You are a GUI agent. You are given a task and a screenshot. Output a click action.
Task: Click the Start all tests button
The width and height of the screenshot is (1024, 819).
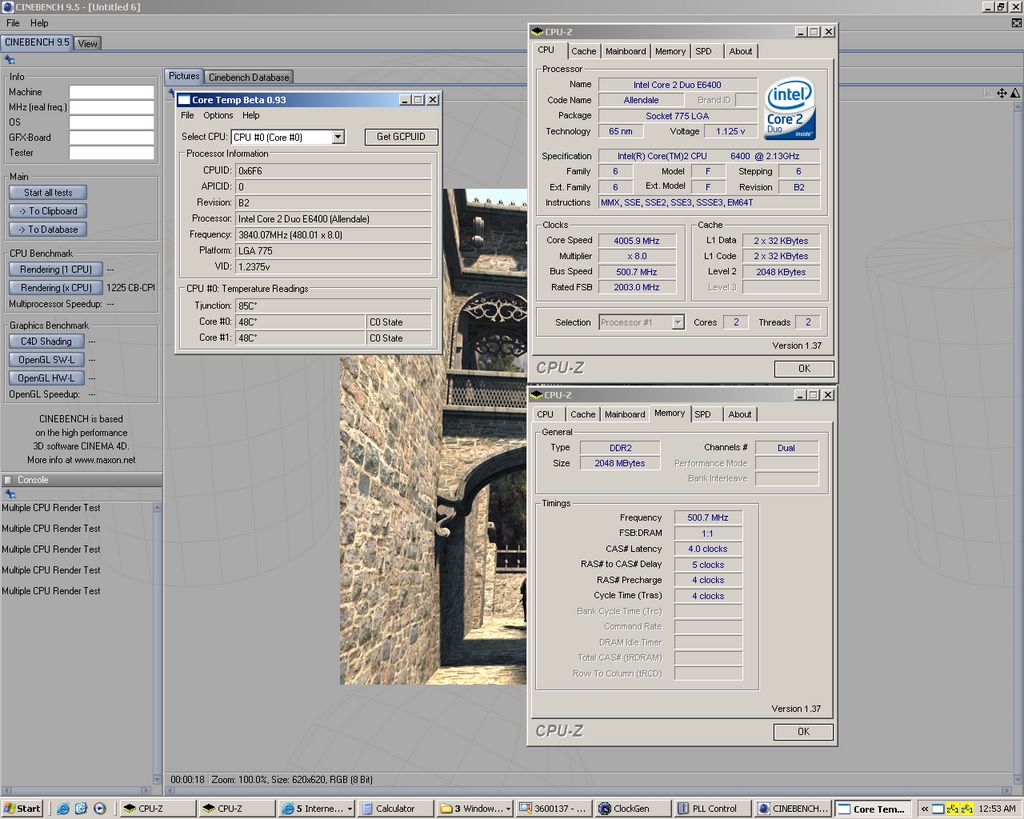[x=48, y=192]
